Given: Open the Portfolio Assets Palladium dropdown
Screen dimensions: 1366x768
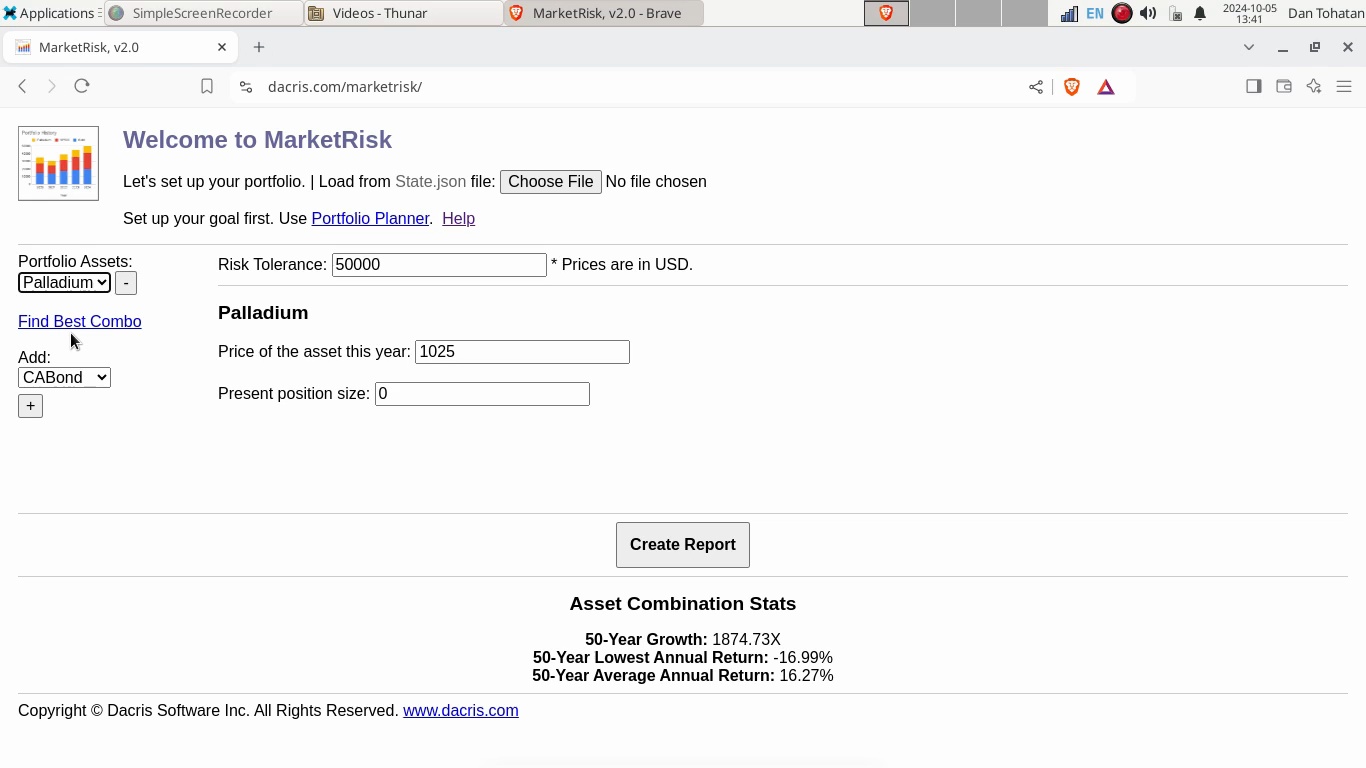Looking at the screenshot, I should click(x=64, y=283).
